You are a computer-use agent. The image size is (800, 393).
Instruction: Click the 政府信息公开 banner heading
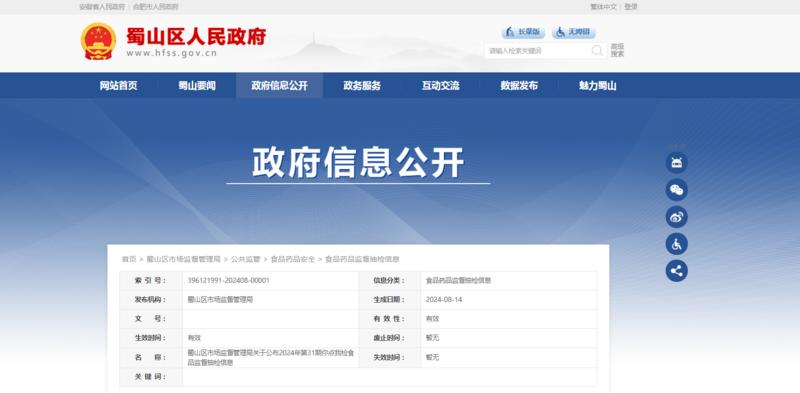point(358,163)
